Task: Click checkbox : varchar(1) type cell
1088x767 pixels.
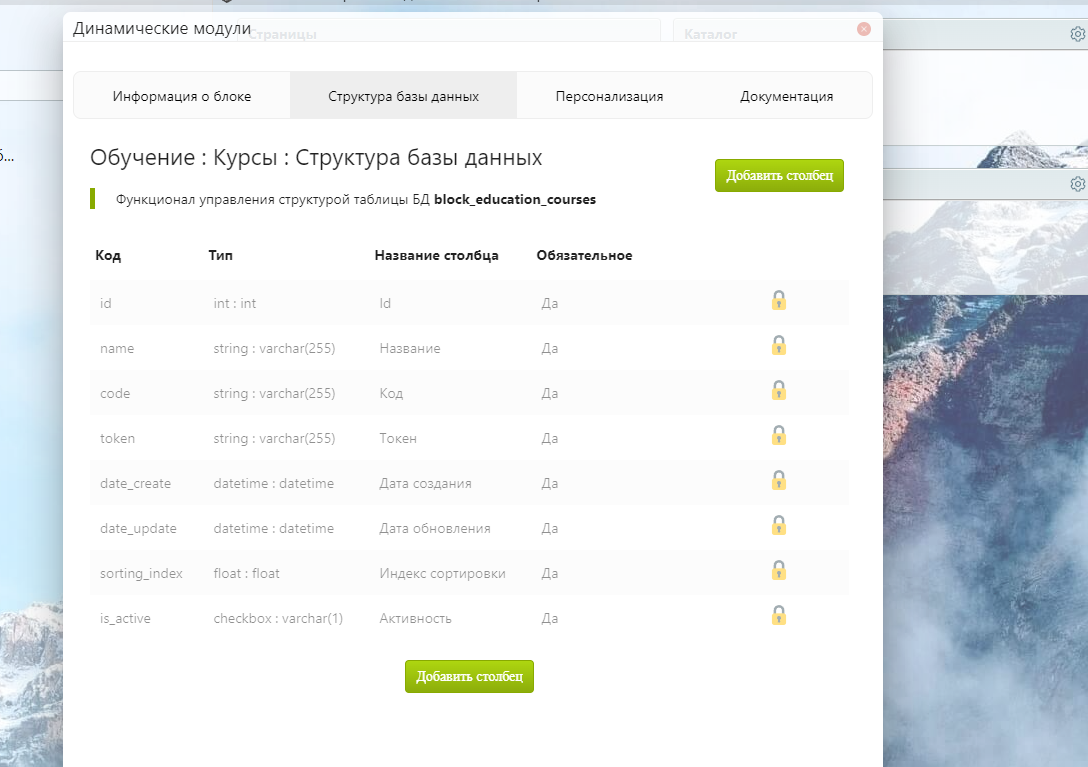Action: coord(278,618)
